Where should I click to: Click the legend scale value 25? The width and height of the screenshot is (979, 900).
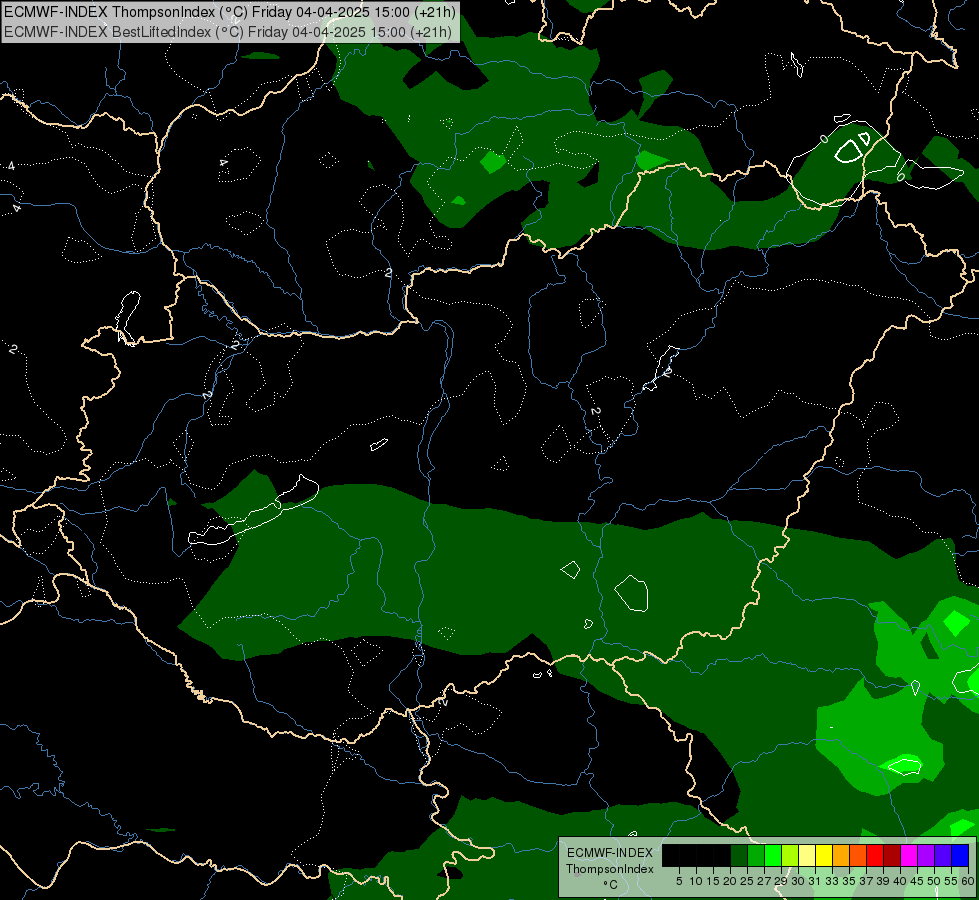coord(747,881)
